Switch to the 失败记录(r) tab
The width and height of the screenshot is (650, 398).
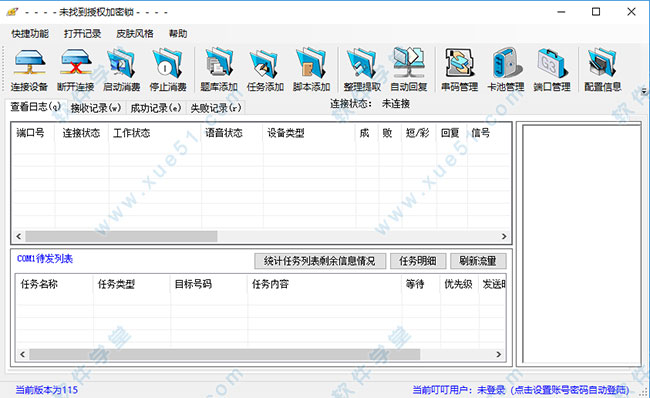coord(216,108)
